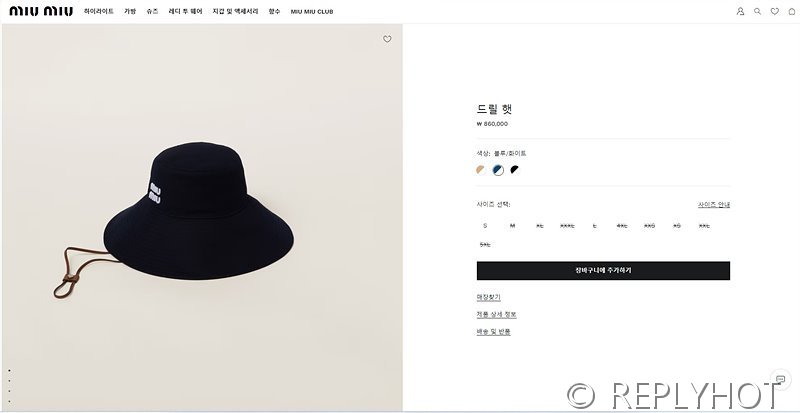Expand 배송 및 반품 section

(x=493, y=331)
